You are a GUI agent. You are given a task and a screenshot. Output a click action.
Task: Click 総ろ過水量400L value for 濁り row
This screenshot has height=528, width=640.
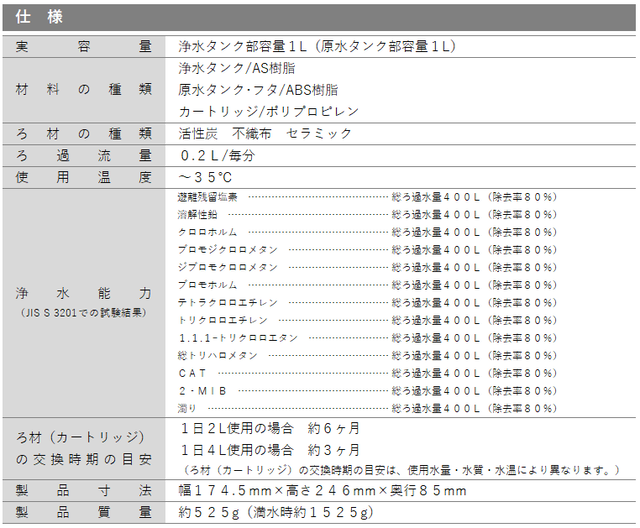(x=436, y=408)
